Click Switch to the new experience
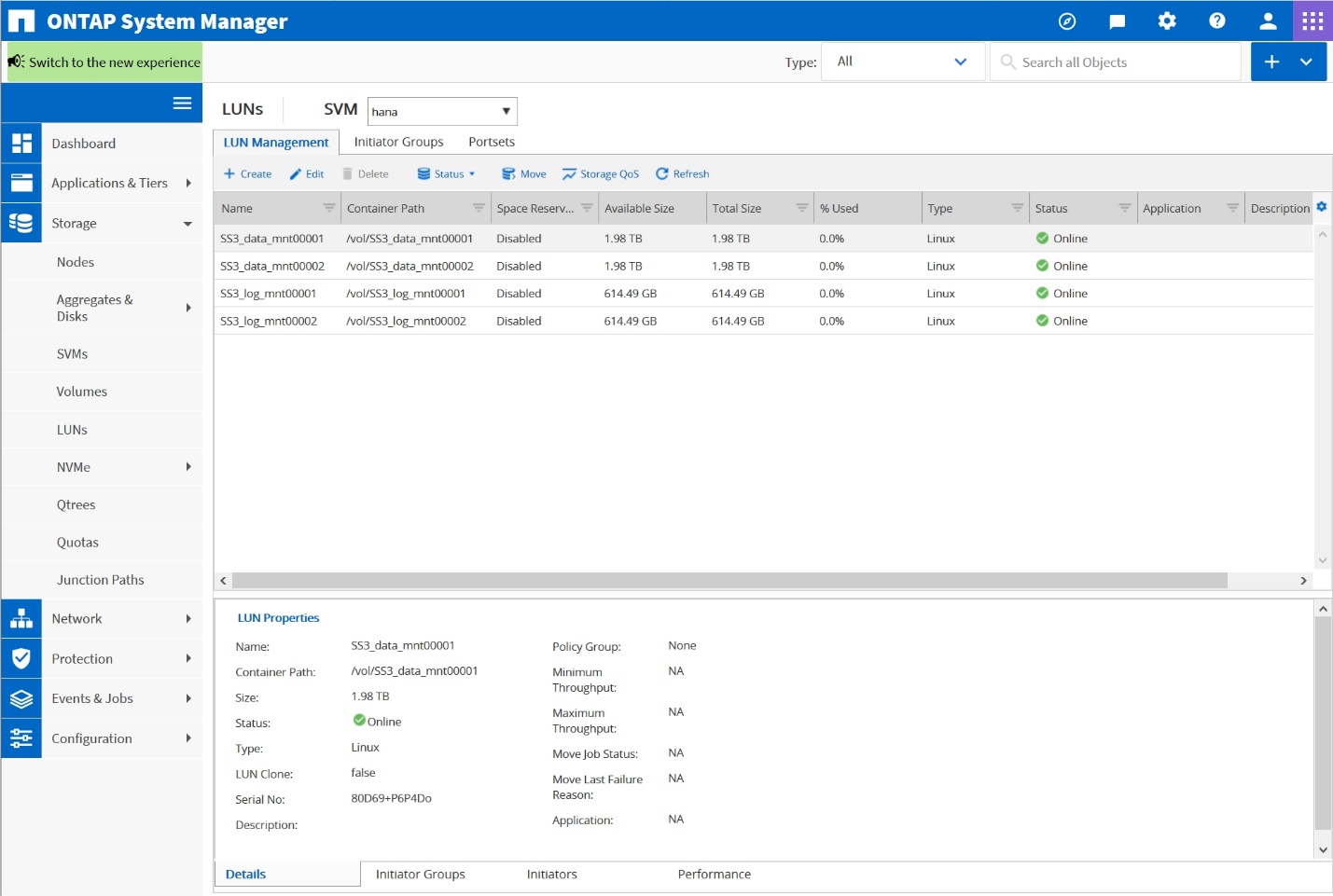The width and height of the screenshot is (1333, 896). (105, 62)
